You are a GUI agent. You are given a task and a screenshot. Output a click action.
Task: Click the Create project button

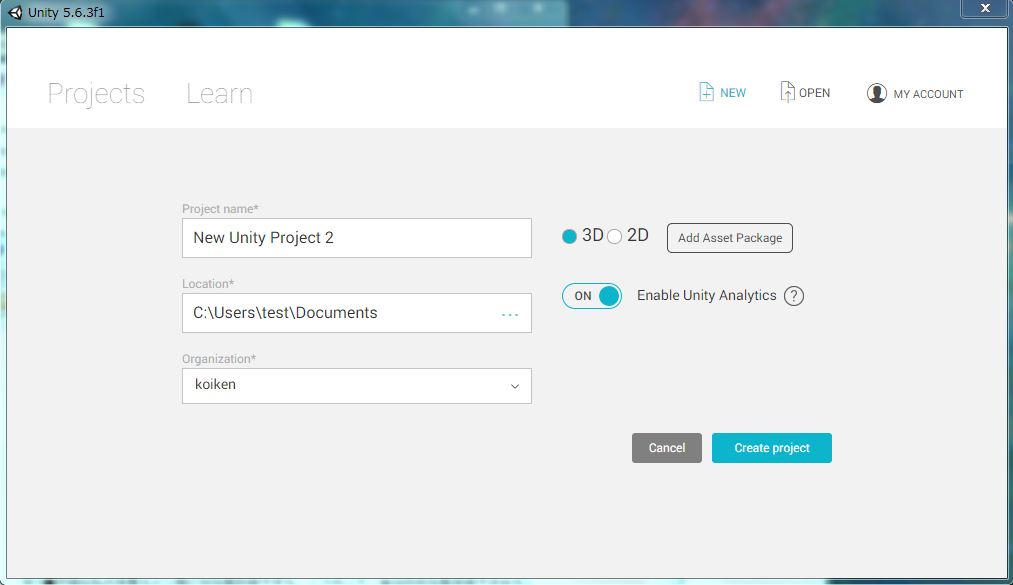coord(771,448)
